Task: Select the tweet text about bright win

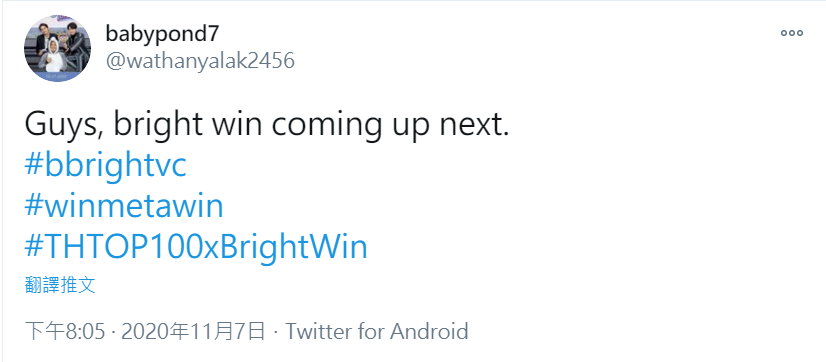Action: point(267,124)
